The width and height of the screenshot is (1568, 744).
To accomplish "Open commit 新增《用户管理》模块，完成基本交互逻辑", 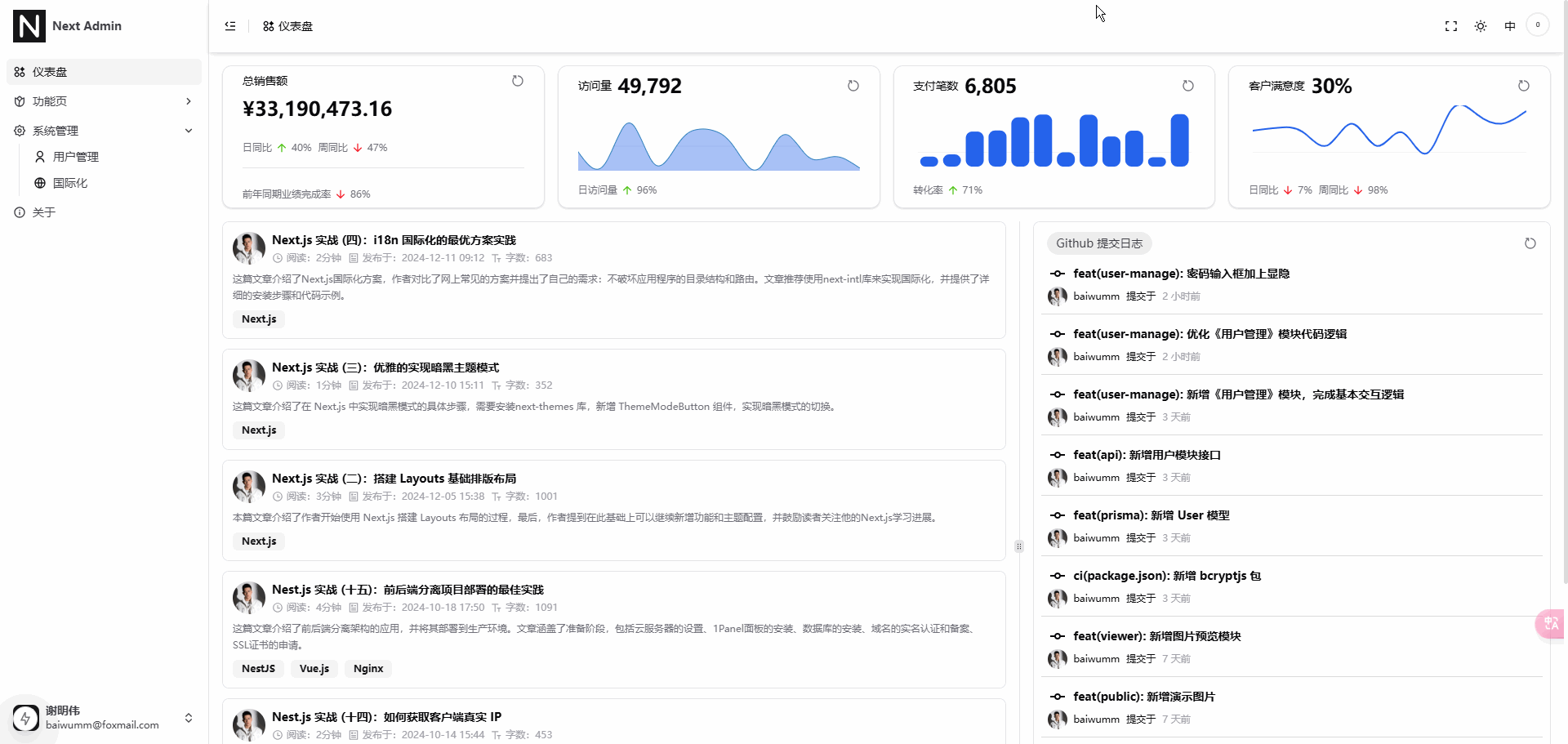I will [x=1238, y=394].
